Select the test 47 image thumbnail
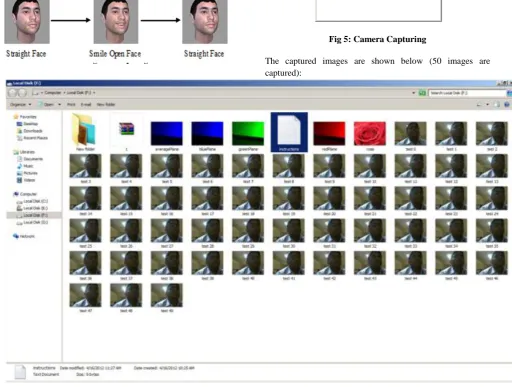512x387 pixels. (x=85, y=295)
